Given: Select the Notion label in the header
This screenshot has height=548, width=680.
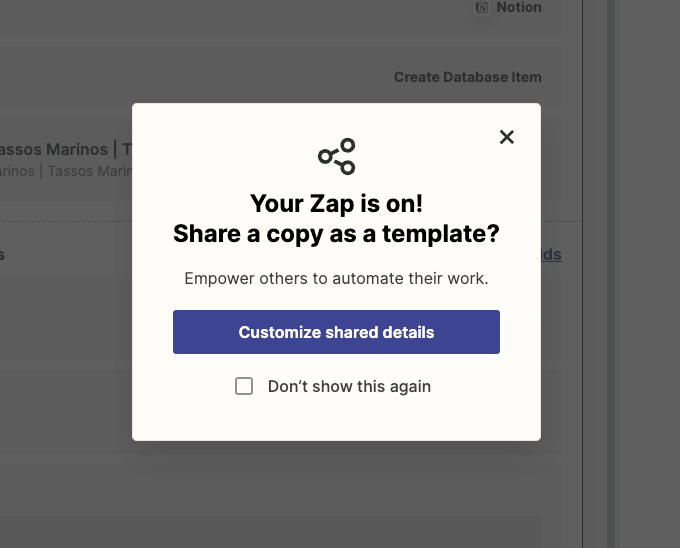Looking at the screenshot, I should click(x=519, y=7).
